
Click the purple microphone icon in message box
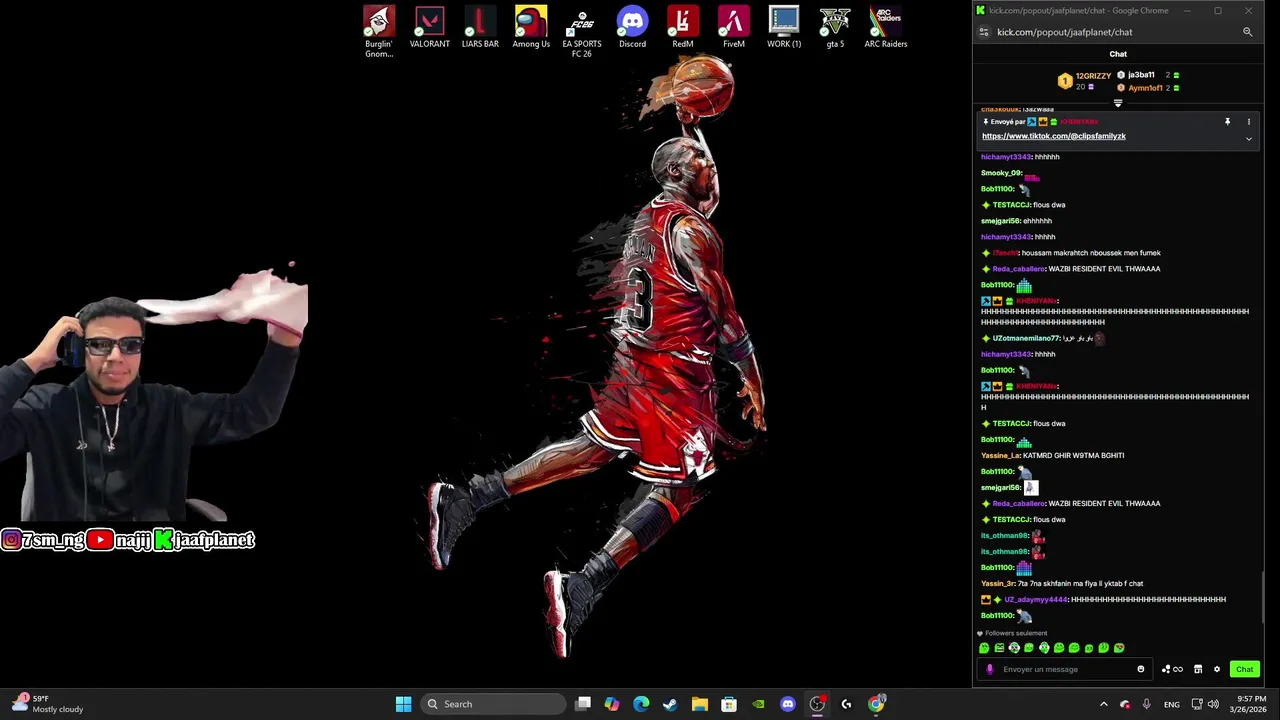[x=990, y=669]
